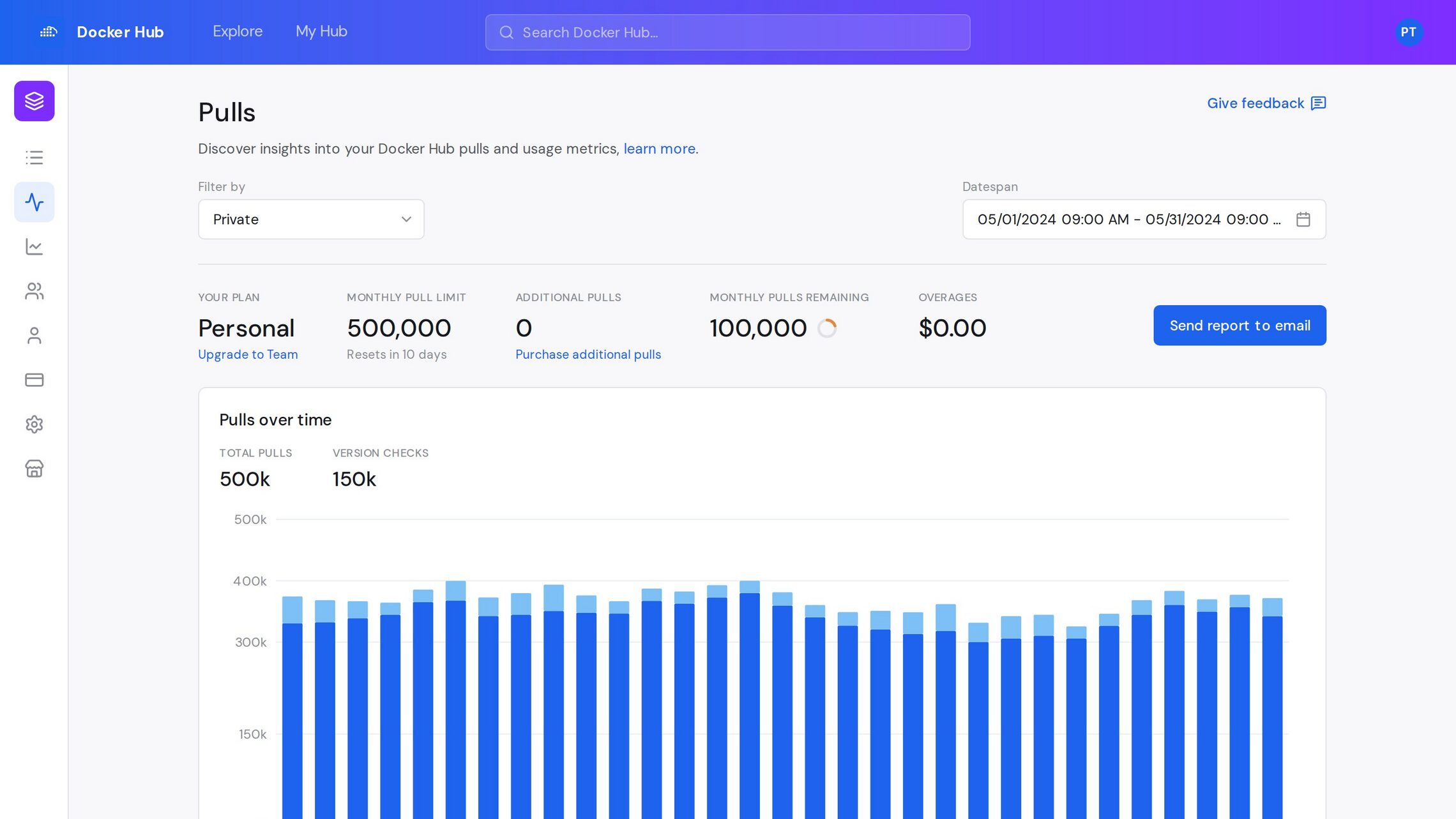1456x819 pixels.
Task: Open the PT user avatar menu
Action: click(x=1409, y=32)
